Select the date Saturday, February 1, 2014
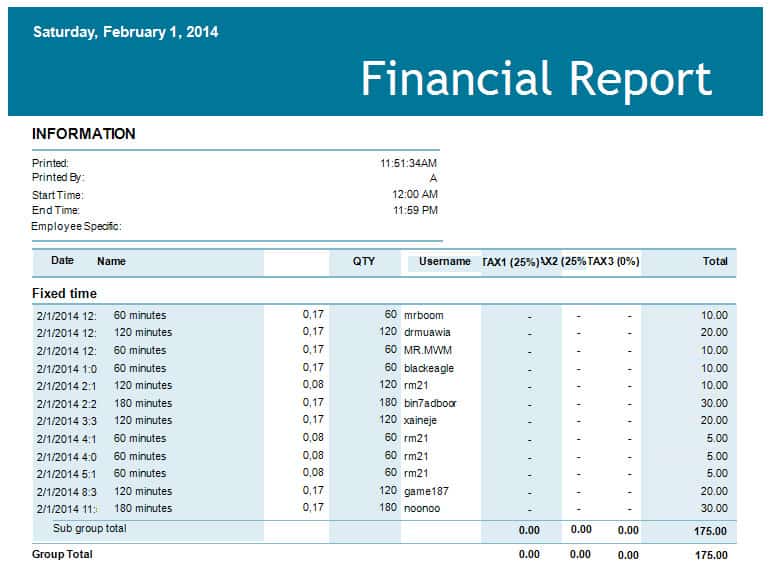Image resolution: width=769 pixels, height=565 pixels. click(126, 32)
